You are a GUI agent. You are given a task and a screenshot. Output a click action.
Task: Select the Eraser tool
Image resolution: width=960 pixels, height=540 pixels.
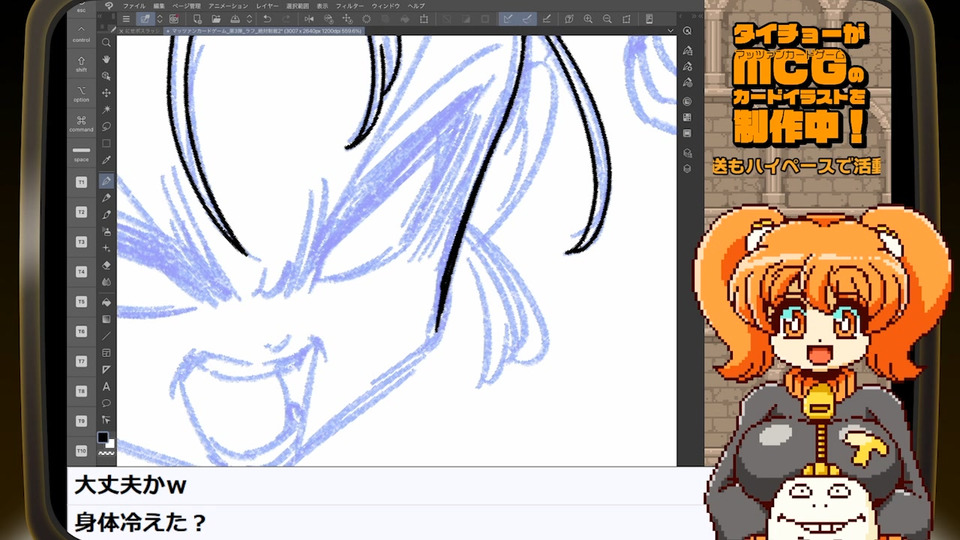pos(107,265)
